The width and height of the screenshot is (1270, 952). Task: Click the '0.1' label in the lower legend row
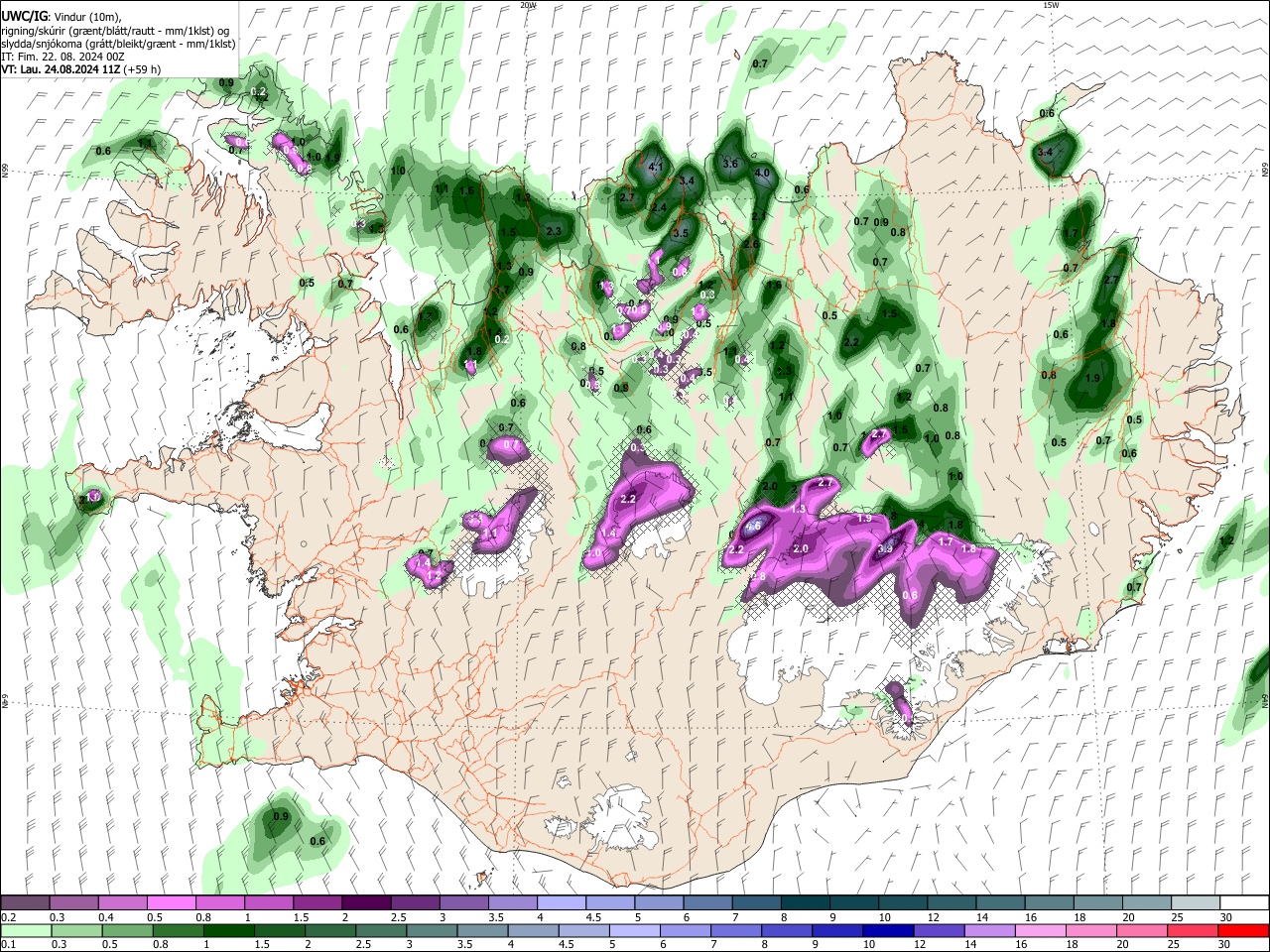pyautogui.click(x=8, y=945)
